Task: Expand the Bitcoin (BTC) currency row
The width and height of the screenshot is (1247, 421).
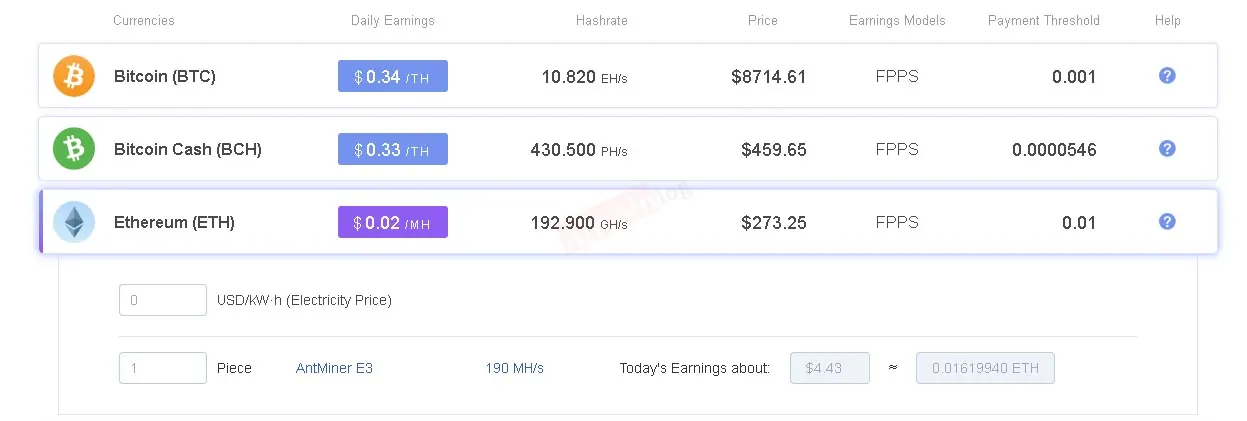Action: [628, 76]
